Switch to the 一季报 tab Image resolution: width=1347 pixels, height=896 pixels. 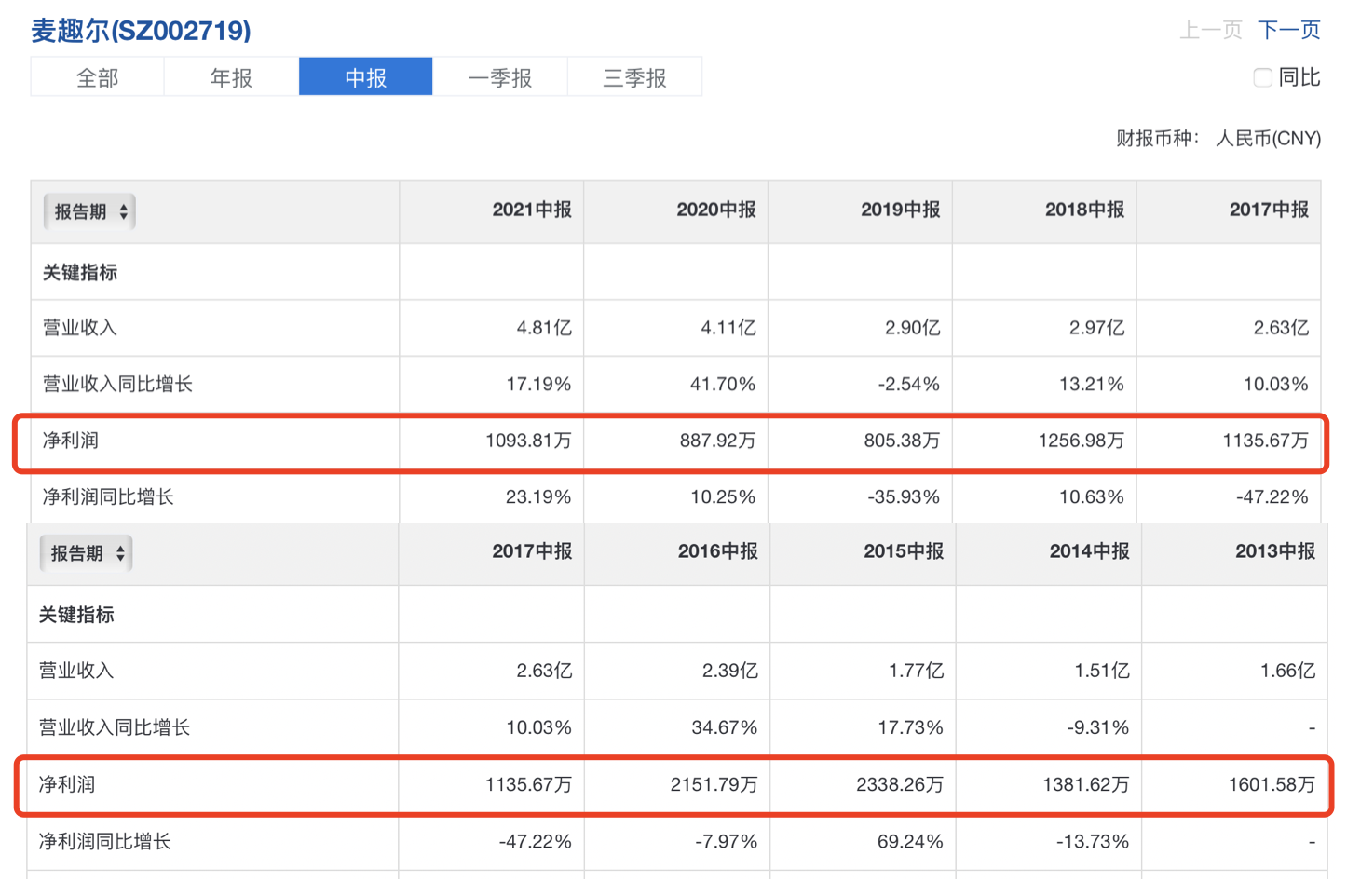(x=499, y=77)
